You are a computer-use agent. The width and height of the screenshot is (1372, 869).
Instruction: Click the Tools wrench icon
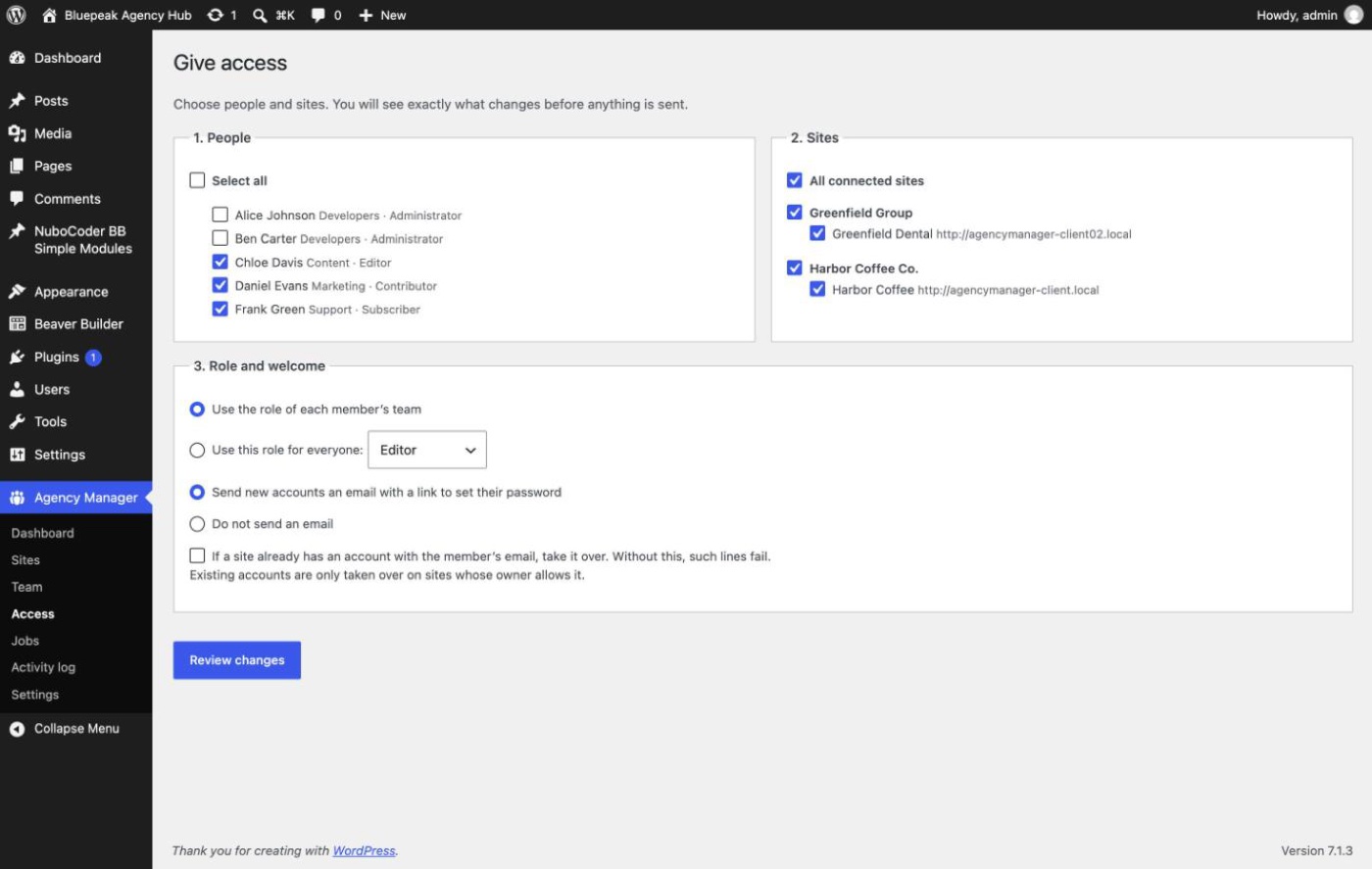pyautogui.click(x=17, y=422)
